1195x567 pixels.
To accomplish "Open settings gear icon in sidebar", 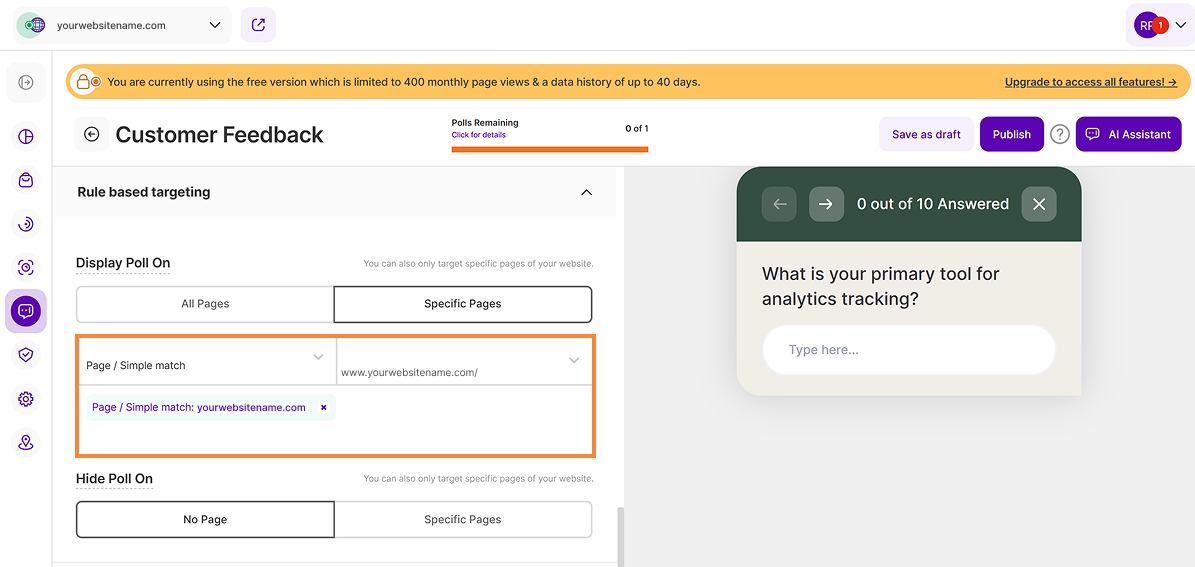I will coord(26,399).
